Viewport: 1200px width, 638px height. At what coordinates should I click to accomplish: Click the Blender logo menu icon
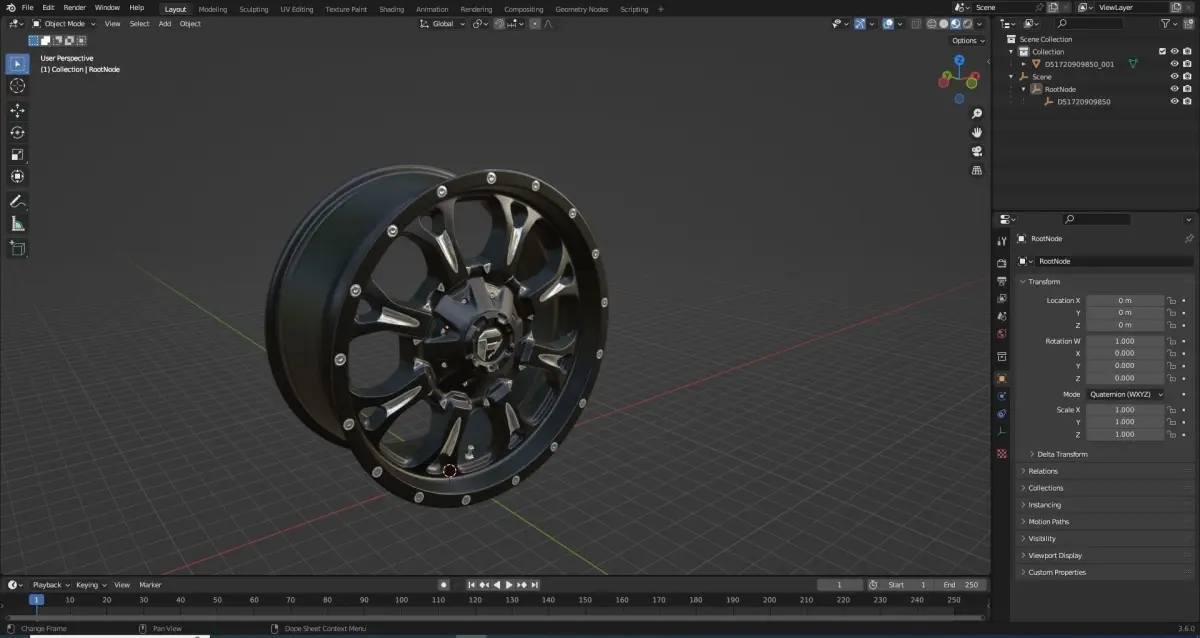(x=11, y=8)
